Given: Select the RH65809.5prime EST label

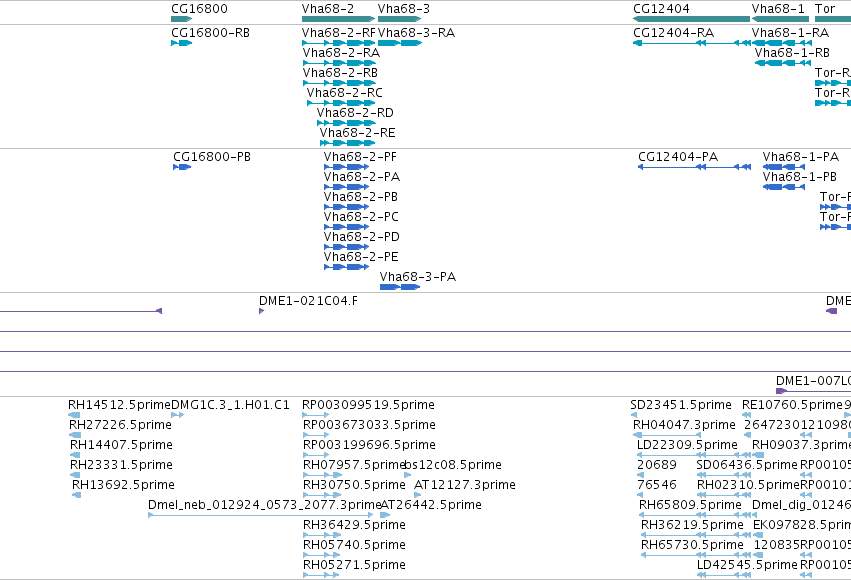Looking at the screenshot, I should (690, 505).
